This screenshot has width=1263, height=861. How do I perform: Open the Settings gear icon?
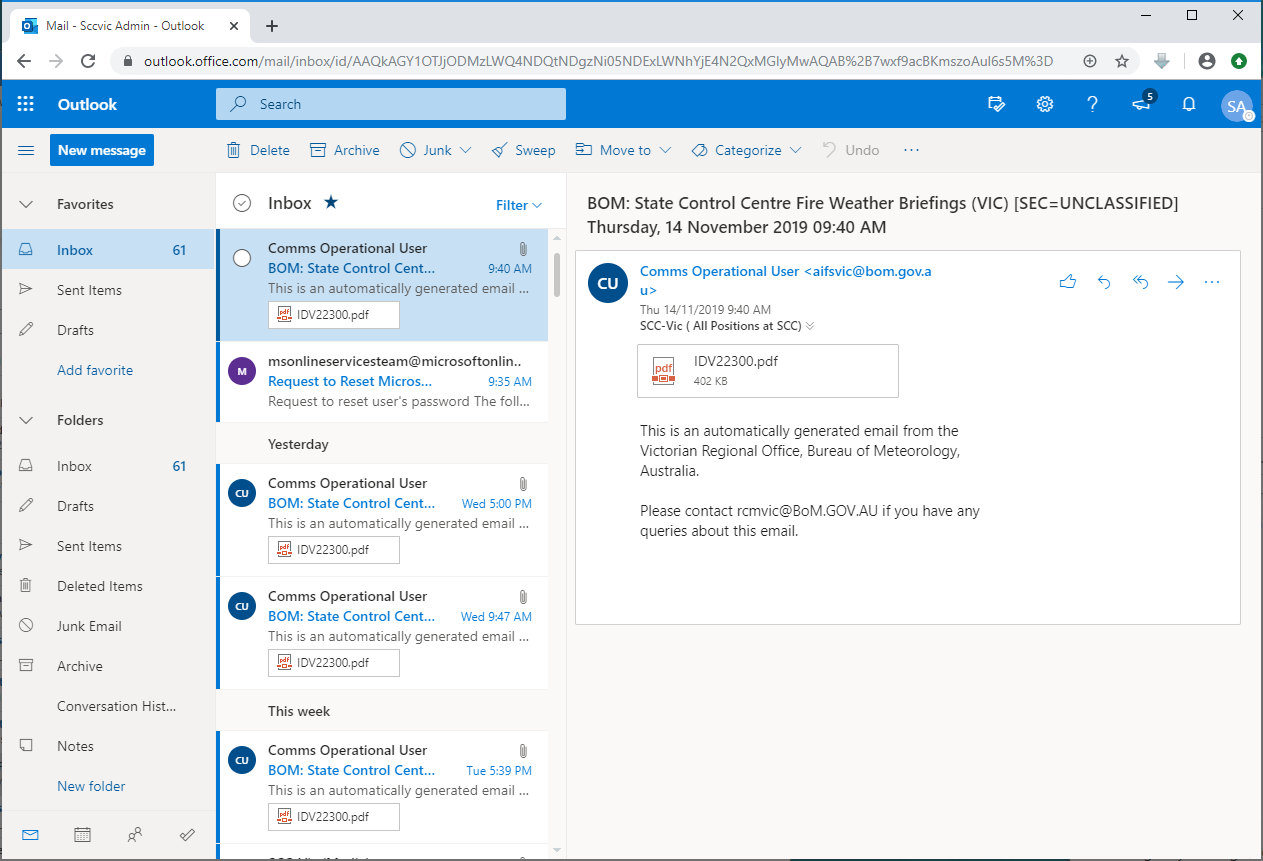coord(1045,104)
